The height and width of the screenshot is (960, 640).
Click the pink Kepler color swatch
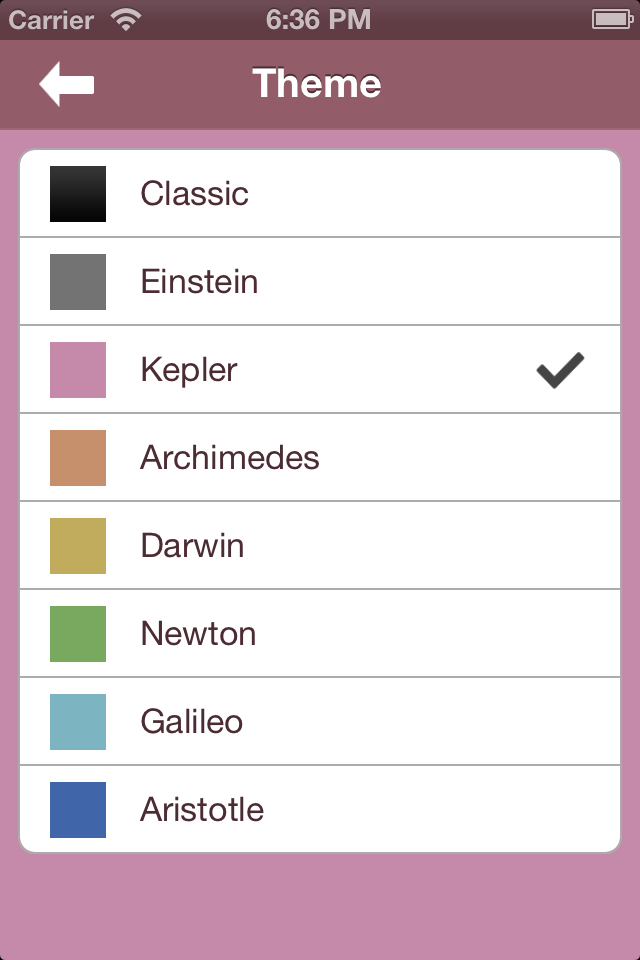tap(78, 370)
